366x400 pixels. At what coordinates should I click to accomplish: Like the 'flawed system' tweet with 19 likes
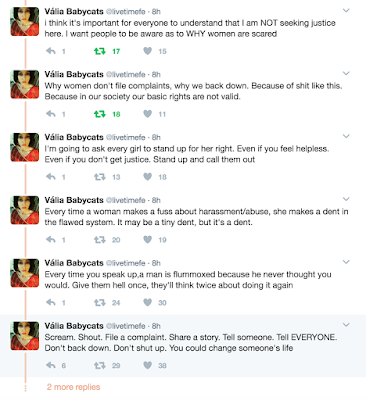tap(148, 240)
